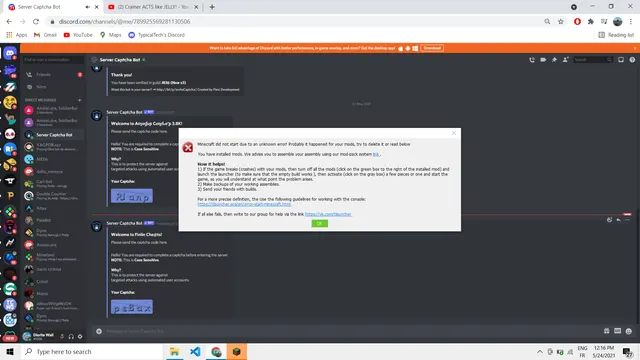
Task: Reply to the hovered bot message
Action: click(x=618, y=220)
